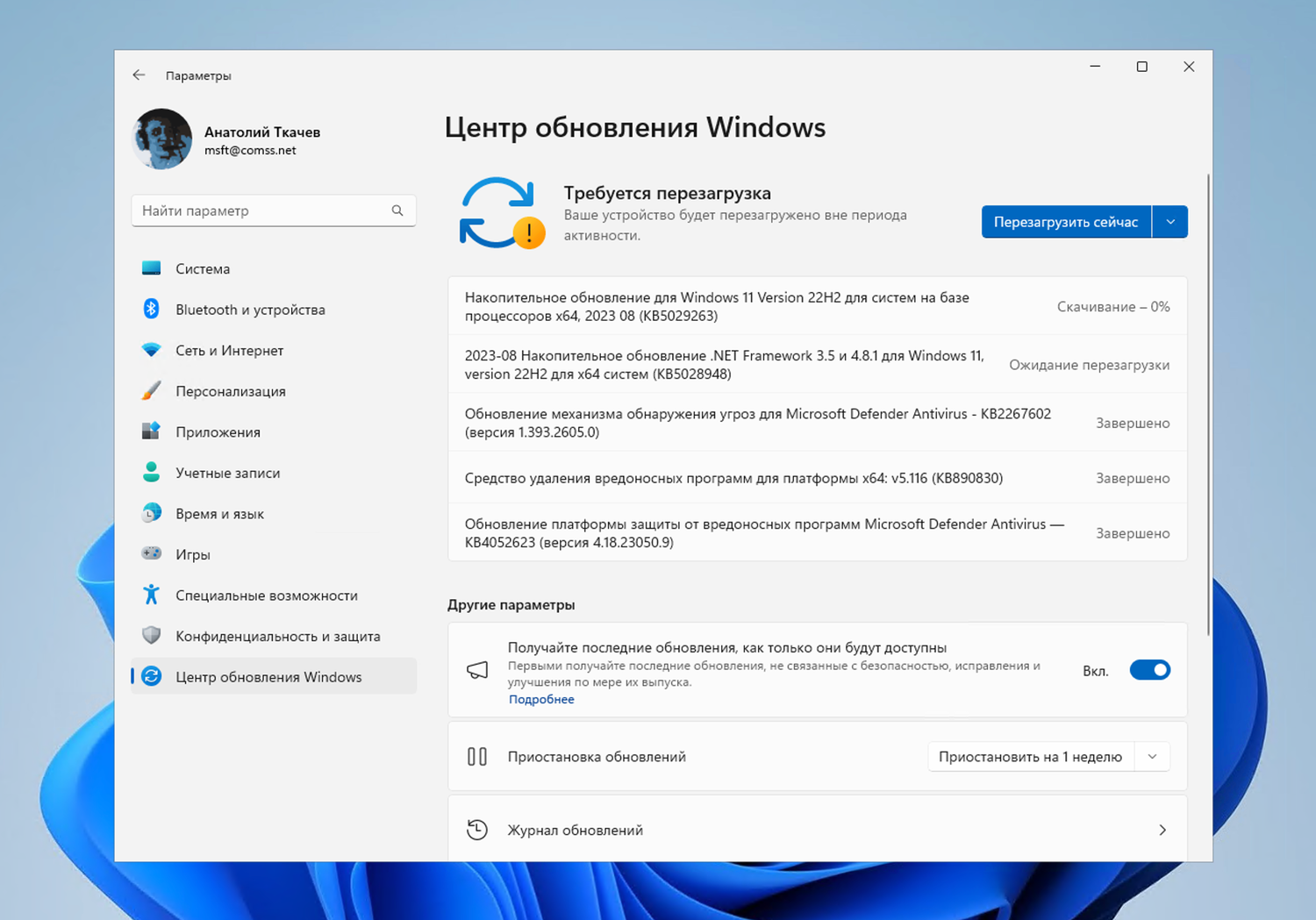Open the Приостановить на 1 неделю dropdown arrow
Screen dimensions: 1316x920
[1153, 757]
